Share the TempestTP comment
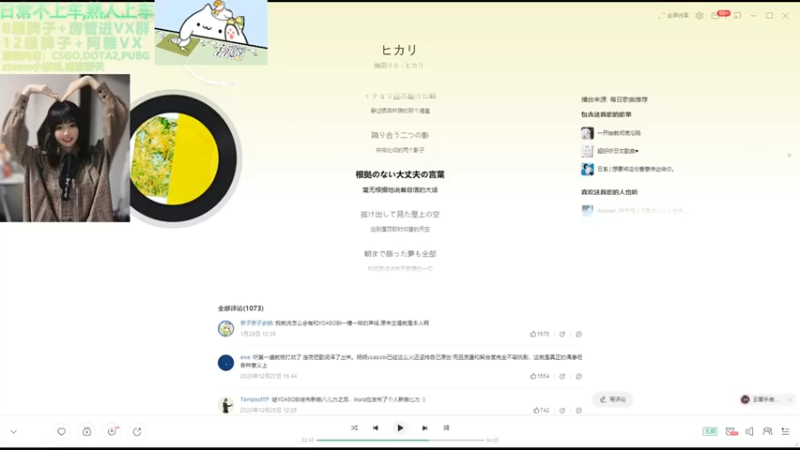The height and width of the screenshot is (450, 800). coord(562,410)
